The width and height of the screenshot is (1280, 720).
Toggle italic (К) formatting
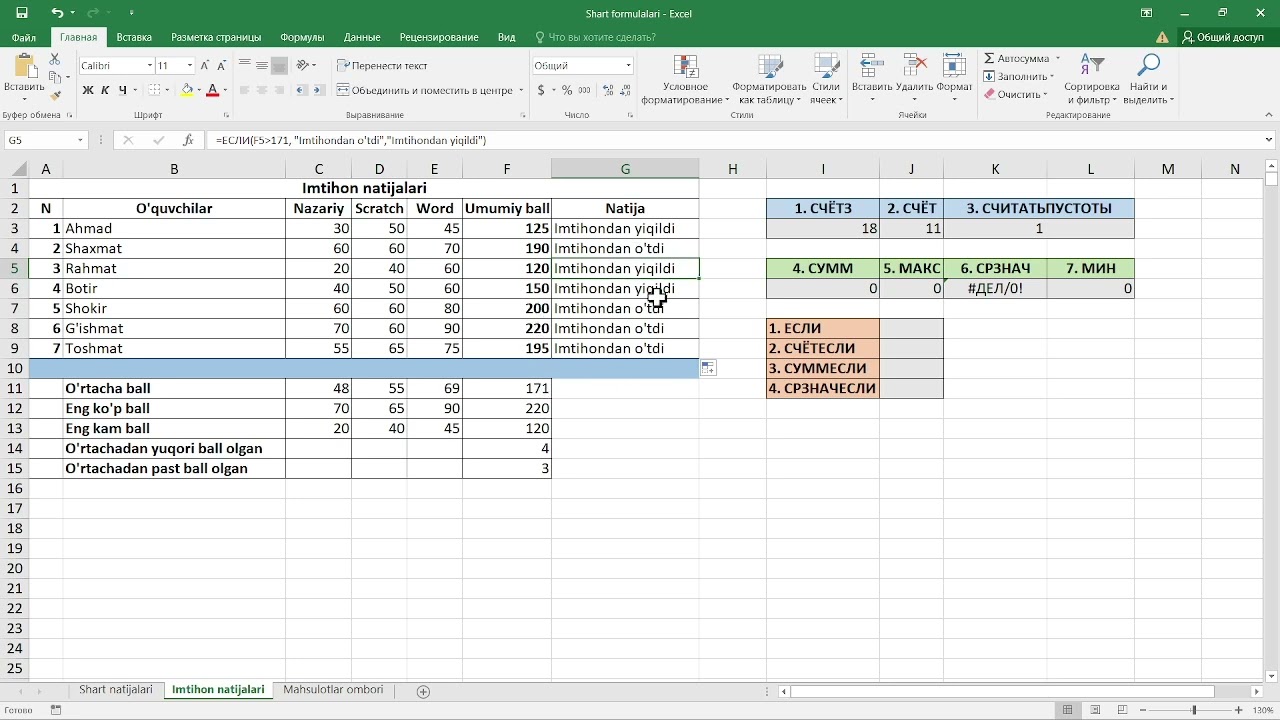click(105, 90)
